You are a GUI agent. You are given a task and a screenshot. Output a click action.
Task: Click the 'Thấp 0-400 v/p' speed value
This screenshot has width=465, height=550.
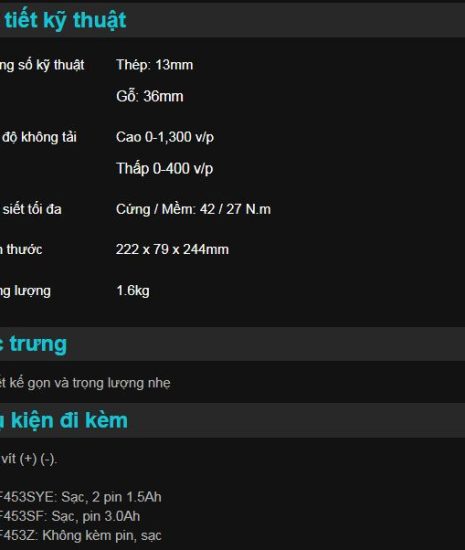coord(164,168)
